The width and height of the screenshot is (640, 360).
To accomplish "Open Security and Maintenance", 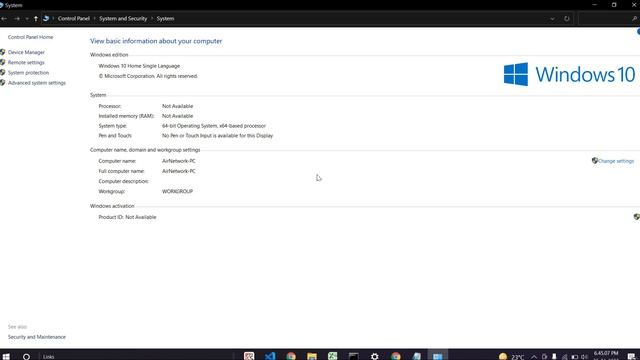I will click(37, 337).
